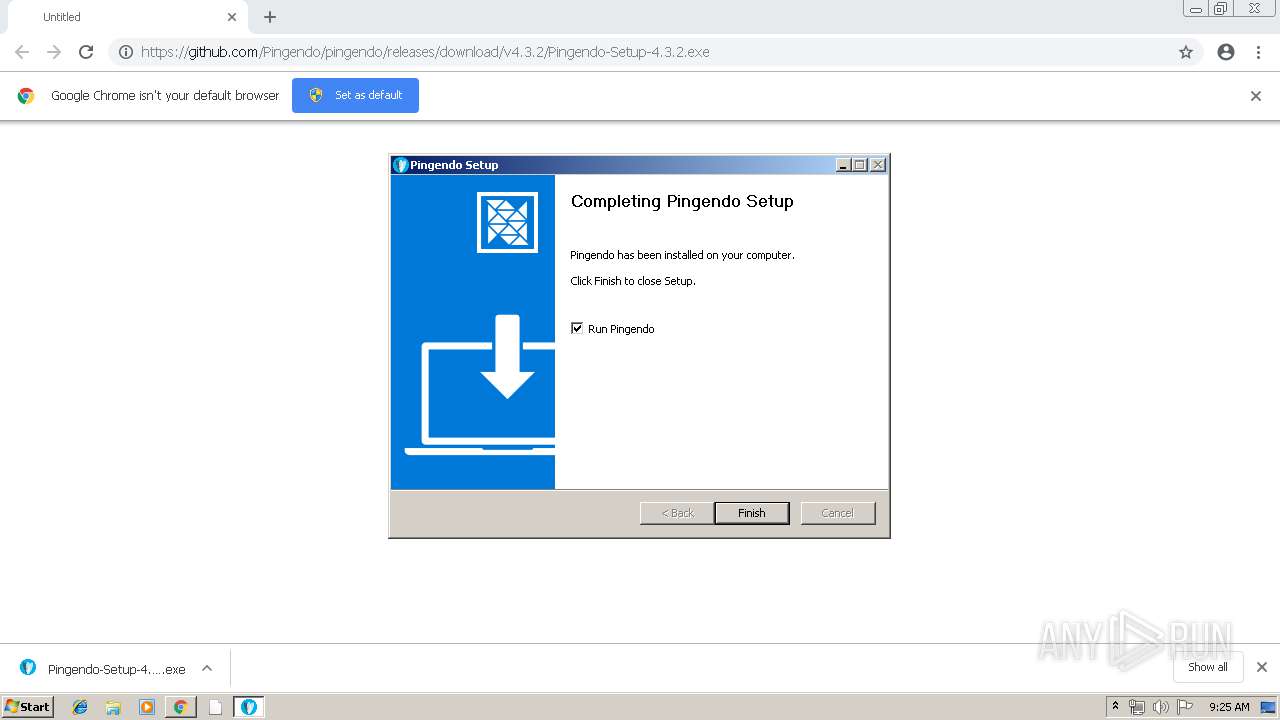Viewport: 1280px width, 720px height.
Task: Click the blank document taskbar icon
Action: [x=215, y=707]
